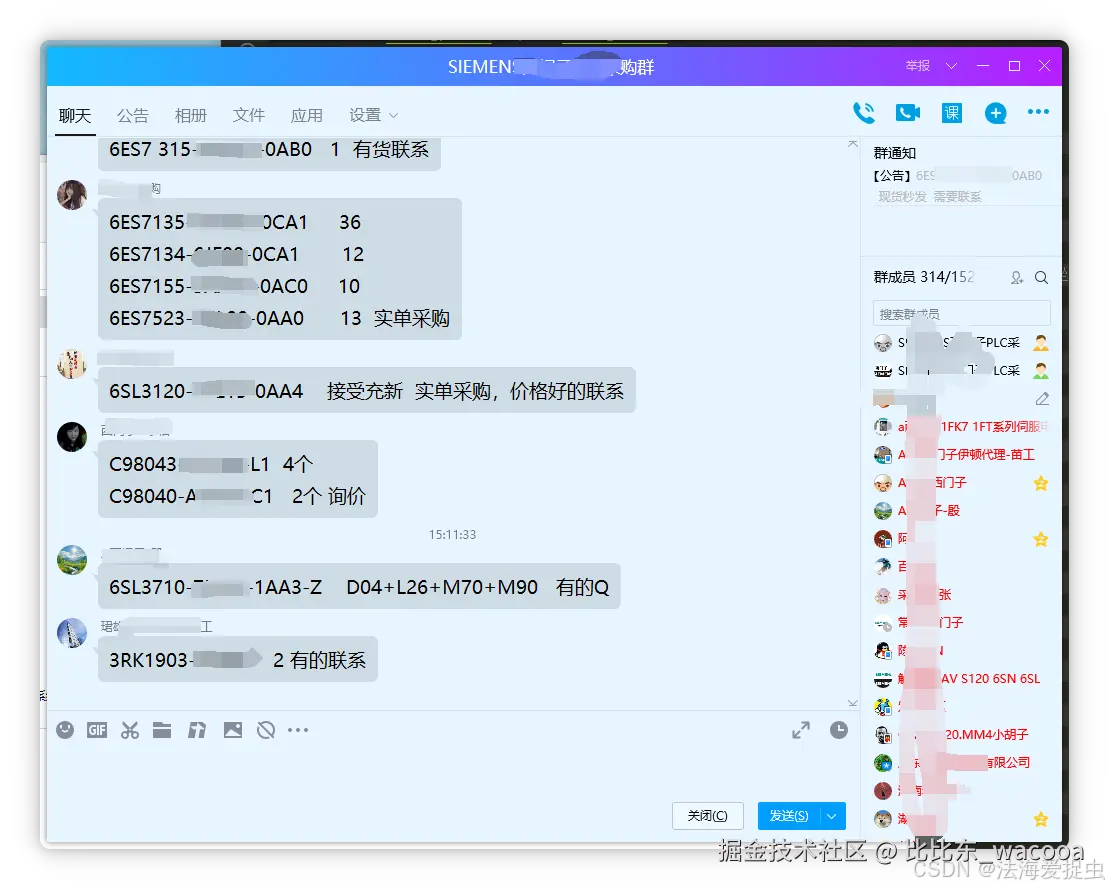This screenshot has width=1109, height=889.
Task: Click the 关闭(C) button
Action: pyautogui.click(x=707, y=815)
